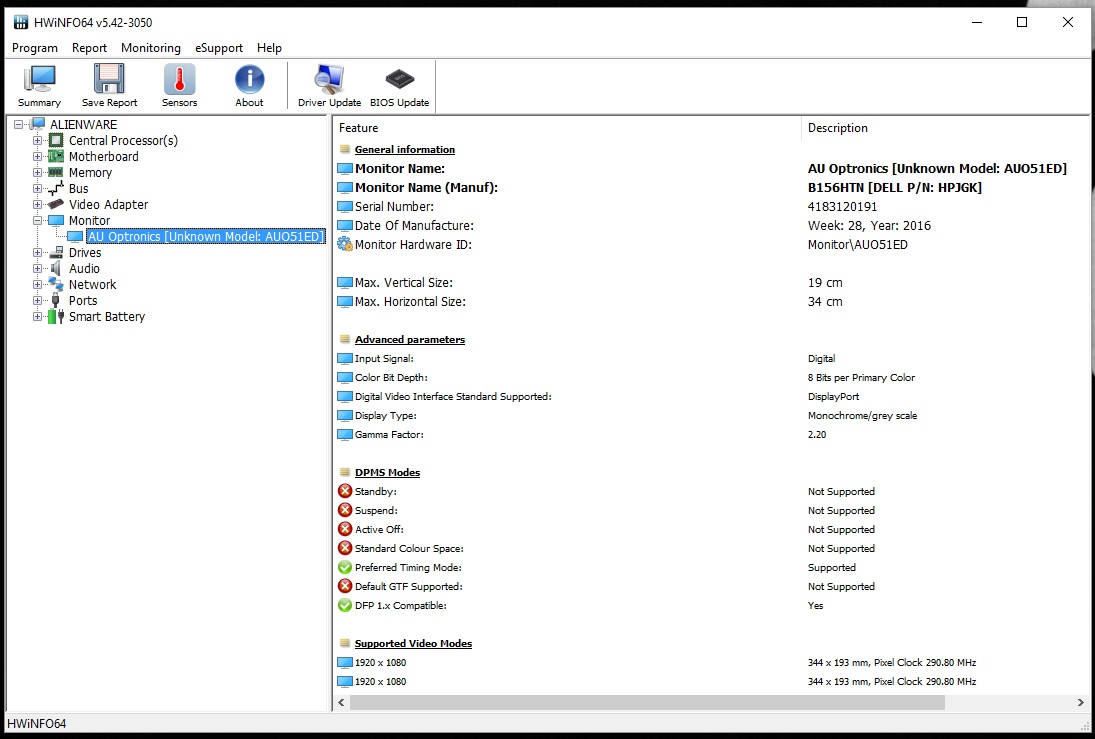Click the ALIENWARE computer icon in tree
Viewport: 1095px width, 739px height.
tap(39, 124)
